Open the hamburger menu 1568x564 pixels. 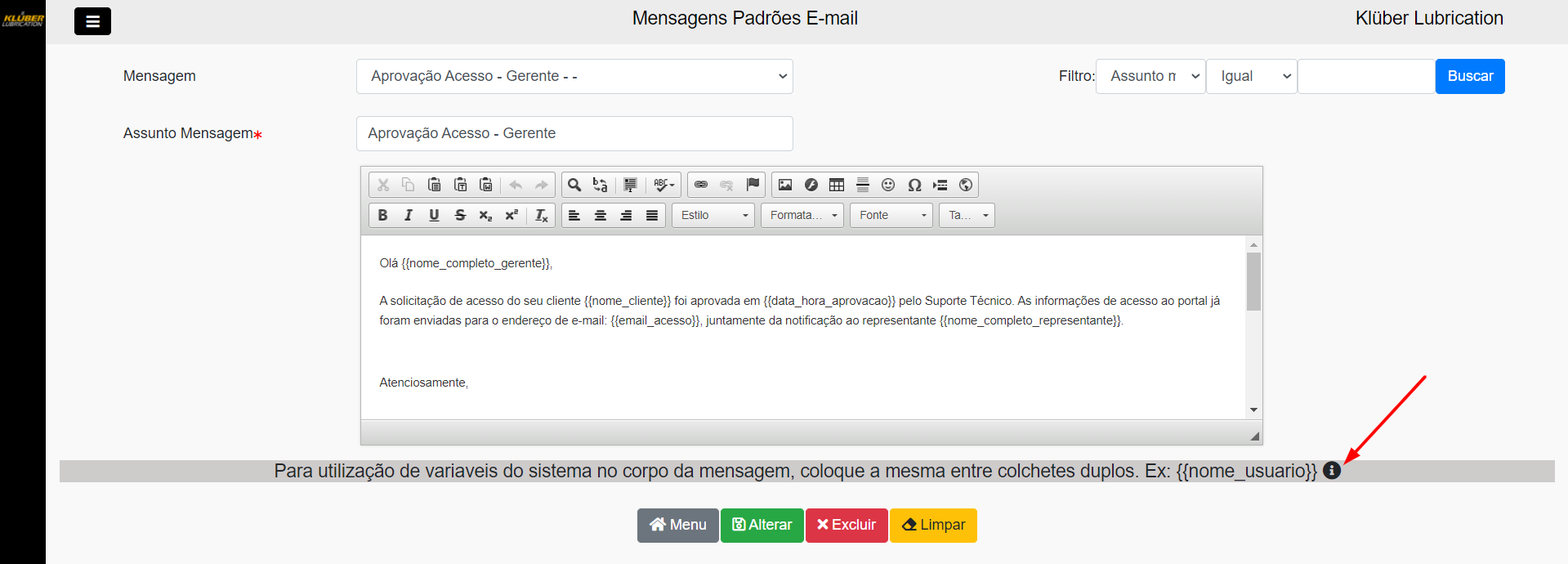pyautogui.click(x=92, y=21)
